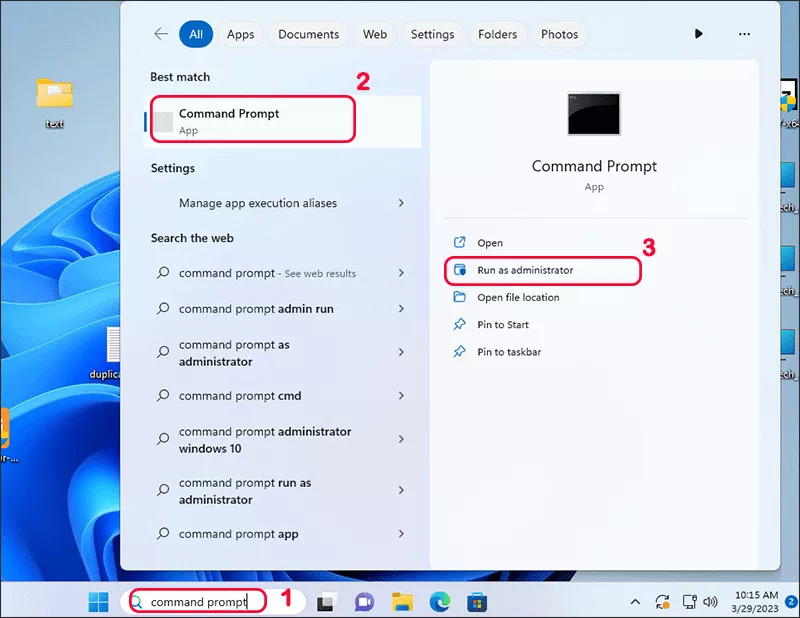
Task: Open Microsoft Store from the taskbar
Action: (x=478, y=602)
